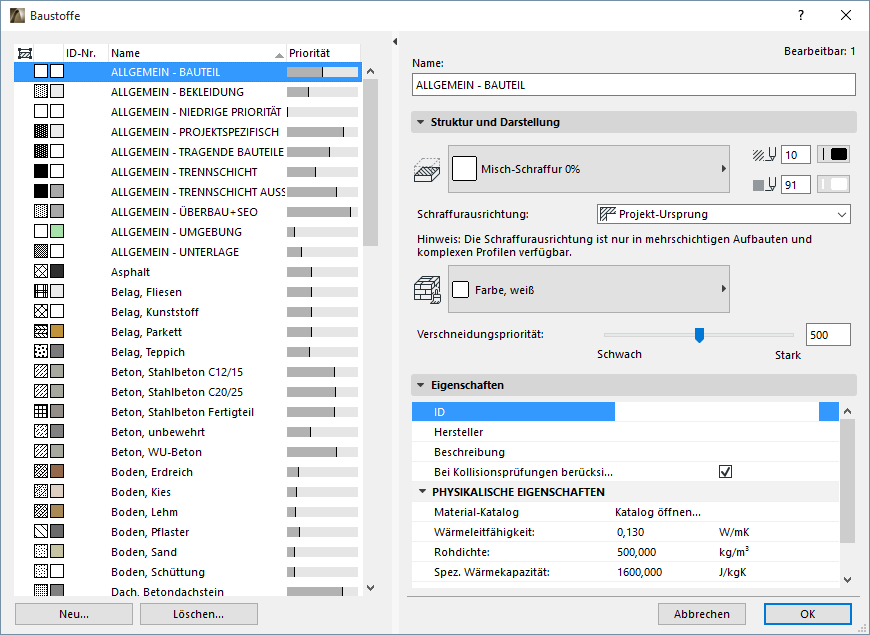Click the Hersteller property row

click(x=625, y=432)
